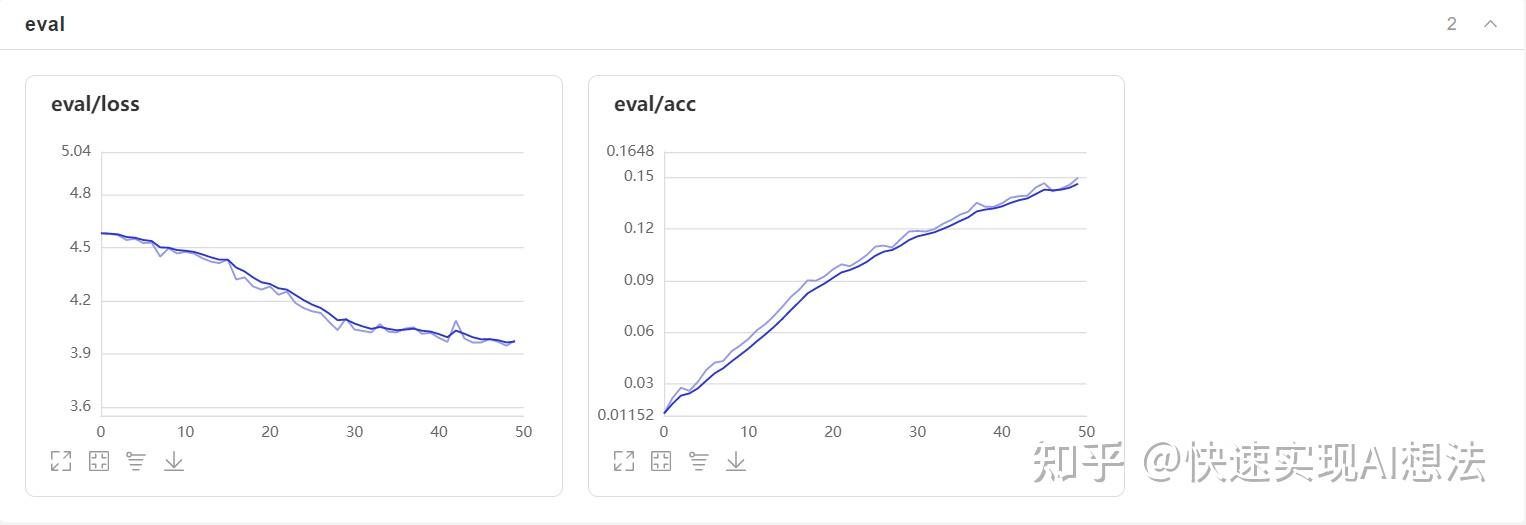Download the eval/loss chart

point(174,461)
